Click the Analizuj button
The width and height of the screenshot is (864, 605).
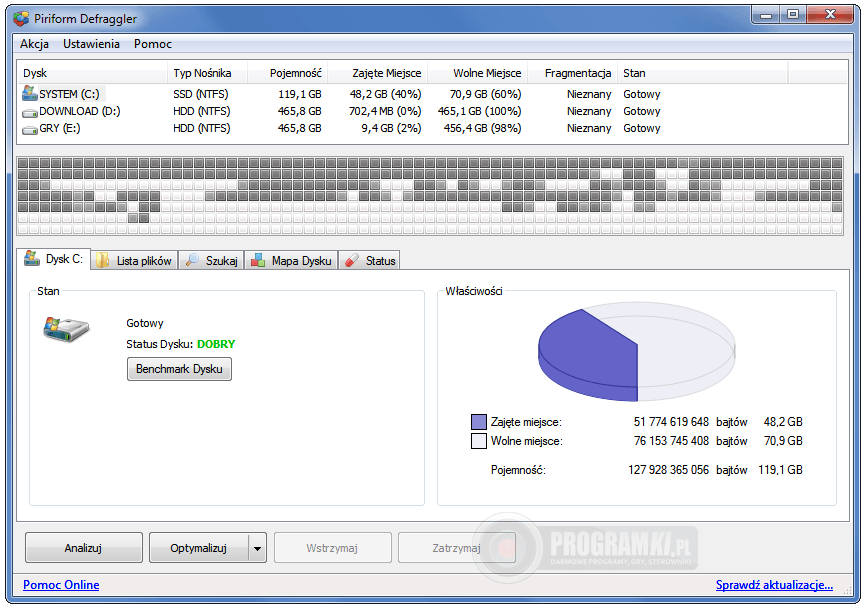83,548
